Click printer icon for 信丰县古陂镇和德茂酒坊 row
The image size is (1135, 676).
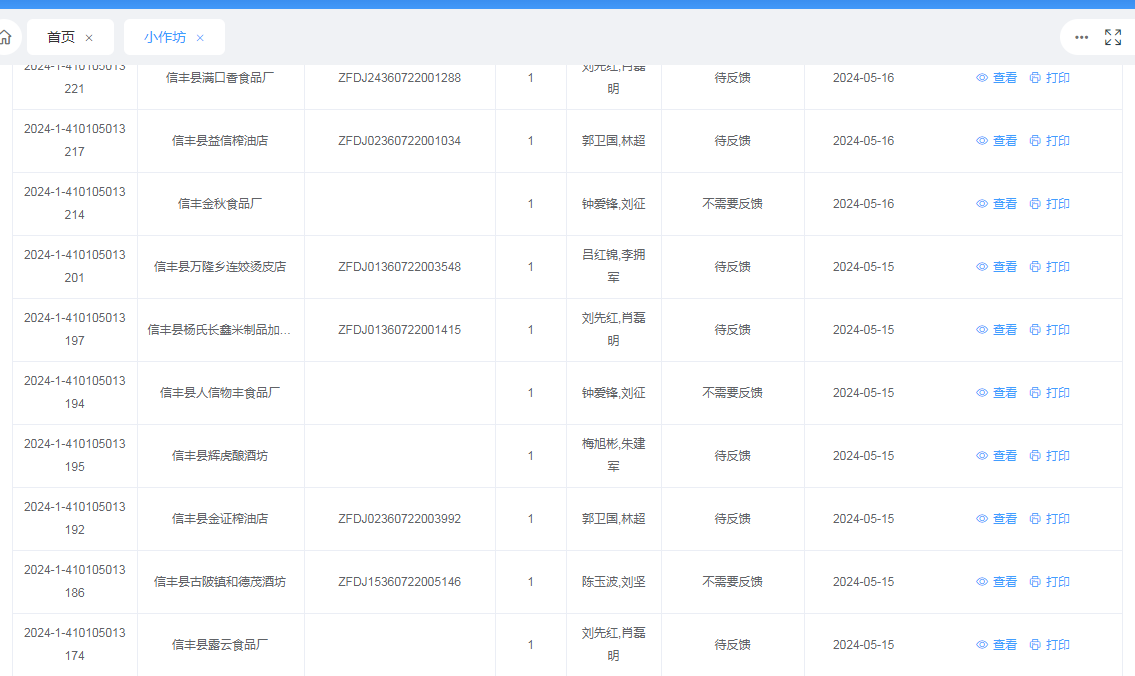(1035, 582)
